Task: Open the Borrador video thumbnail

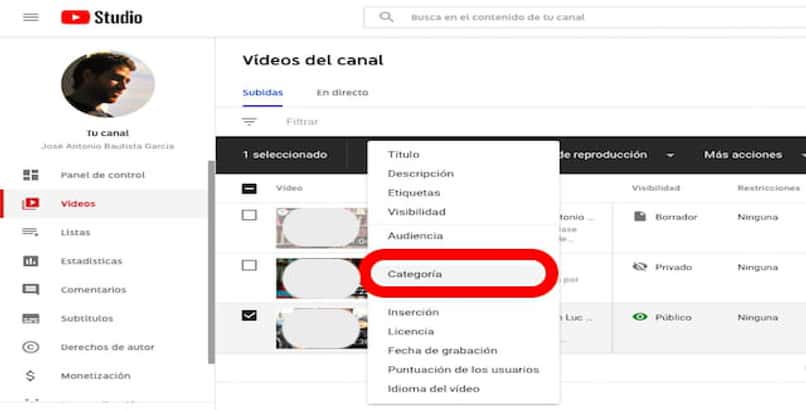Action: (x=322, y=228)
